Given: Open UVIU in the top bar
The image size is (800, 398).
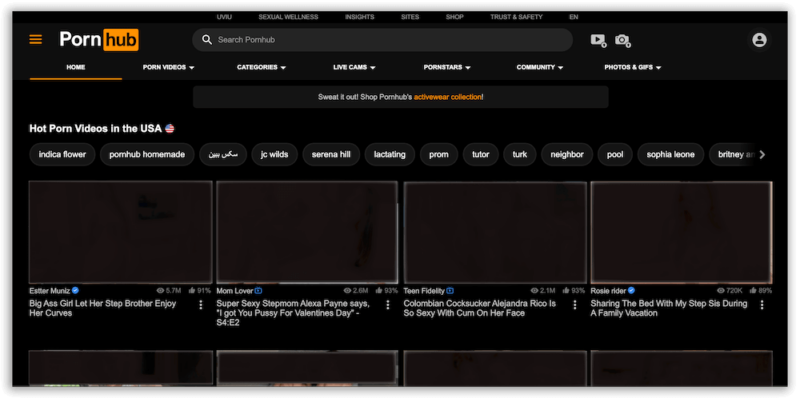Looking at the screenshot, I should click(x=224, y=17).
